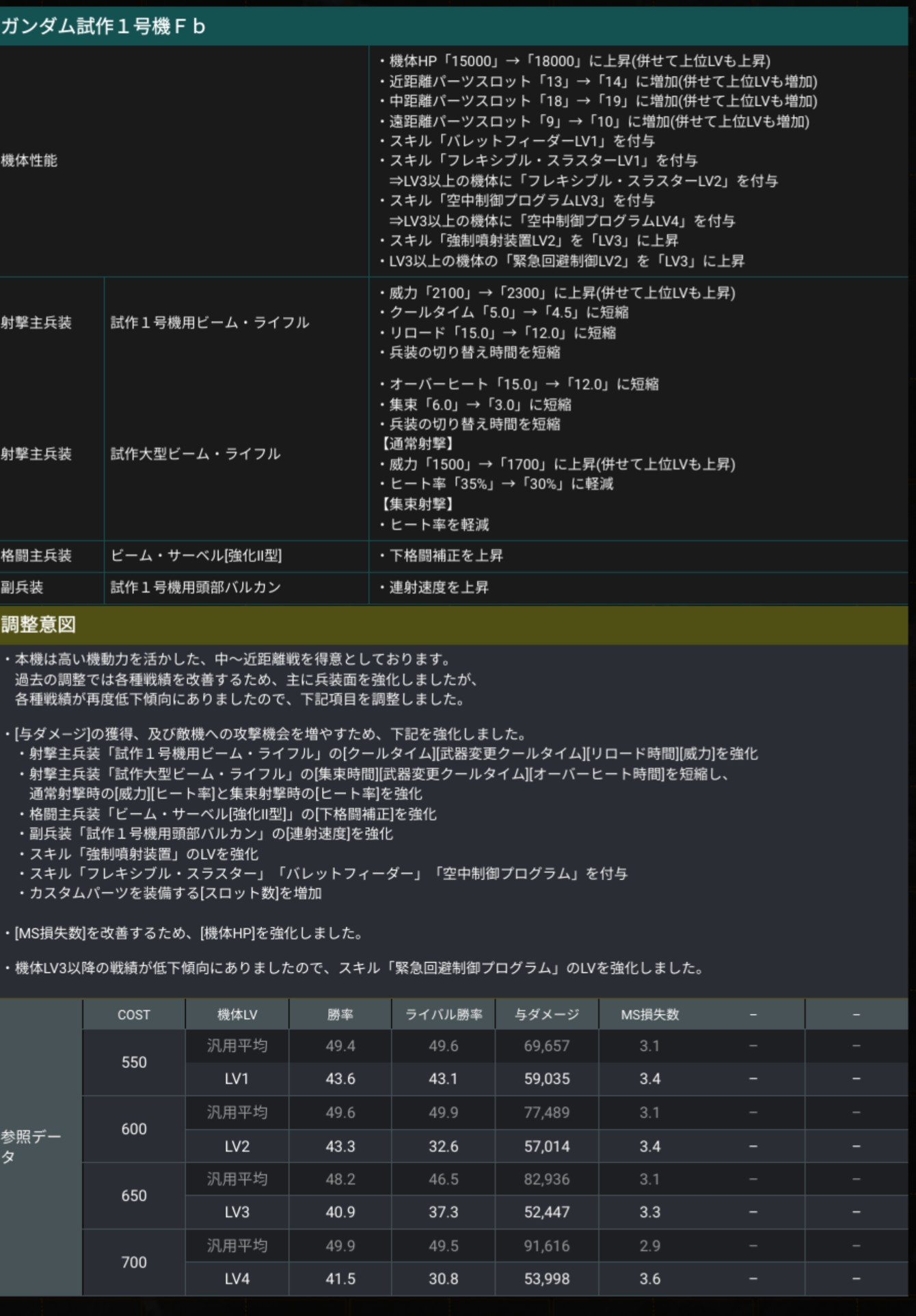Viewport: 916px width, 1316px height.
Task: Click the 与ダメージ column header
Action: click(x=547, y=1015)
